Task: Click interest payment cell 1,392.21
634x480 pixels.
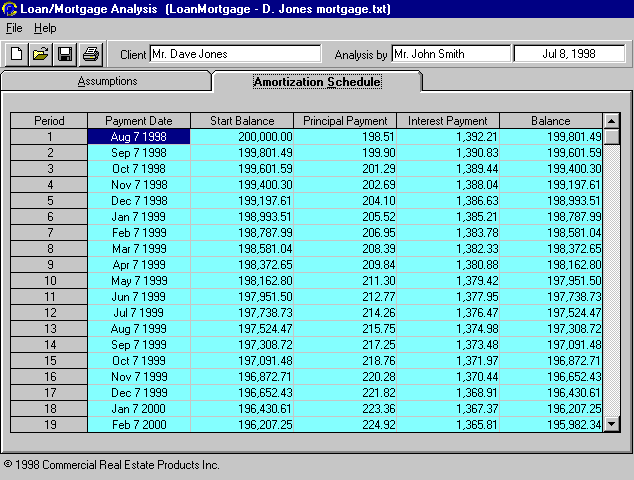Action: pyautogui.click(x=448, y=137)
